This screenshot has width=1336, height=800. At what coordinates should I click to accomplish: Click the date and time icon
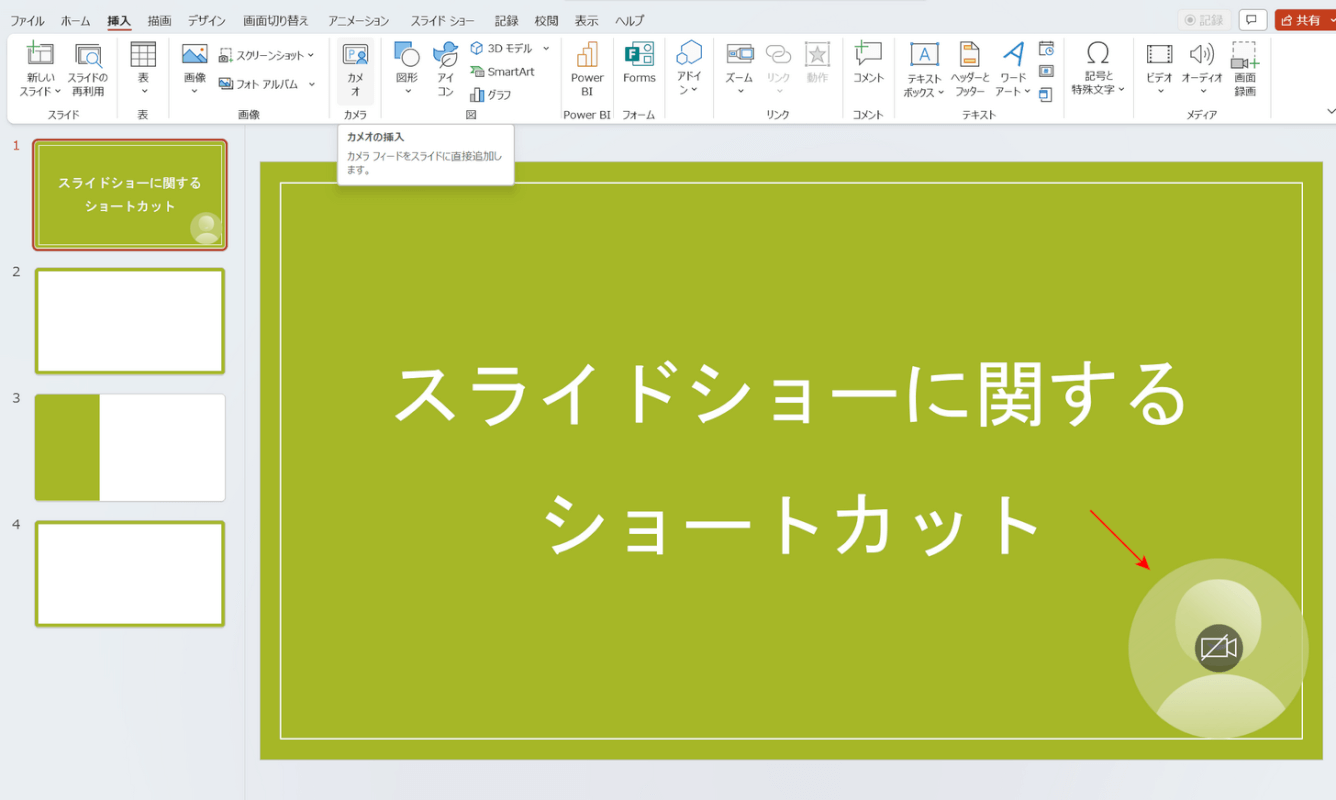(x=1046, y=48)
